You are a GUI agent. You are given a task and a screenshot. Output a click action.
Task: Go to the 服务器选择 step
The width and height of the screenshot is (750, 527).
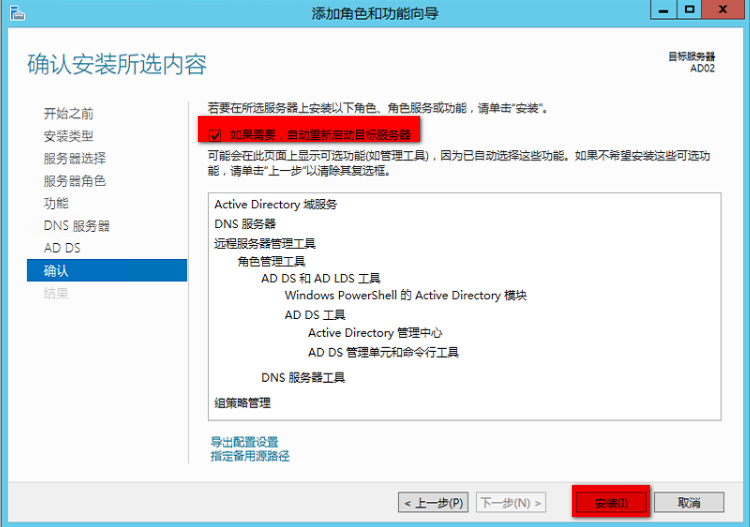pyautogui.click(x=75, y=158)
